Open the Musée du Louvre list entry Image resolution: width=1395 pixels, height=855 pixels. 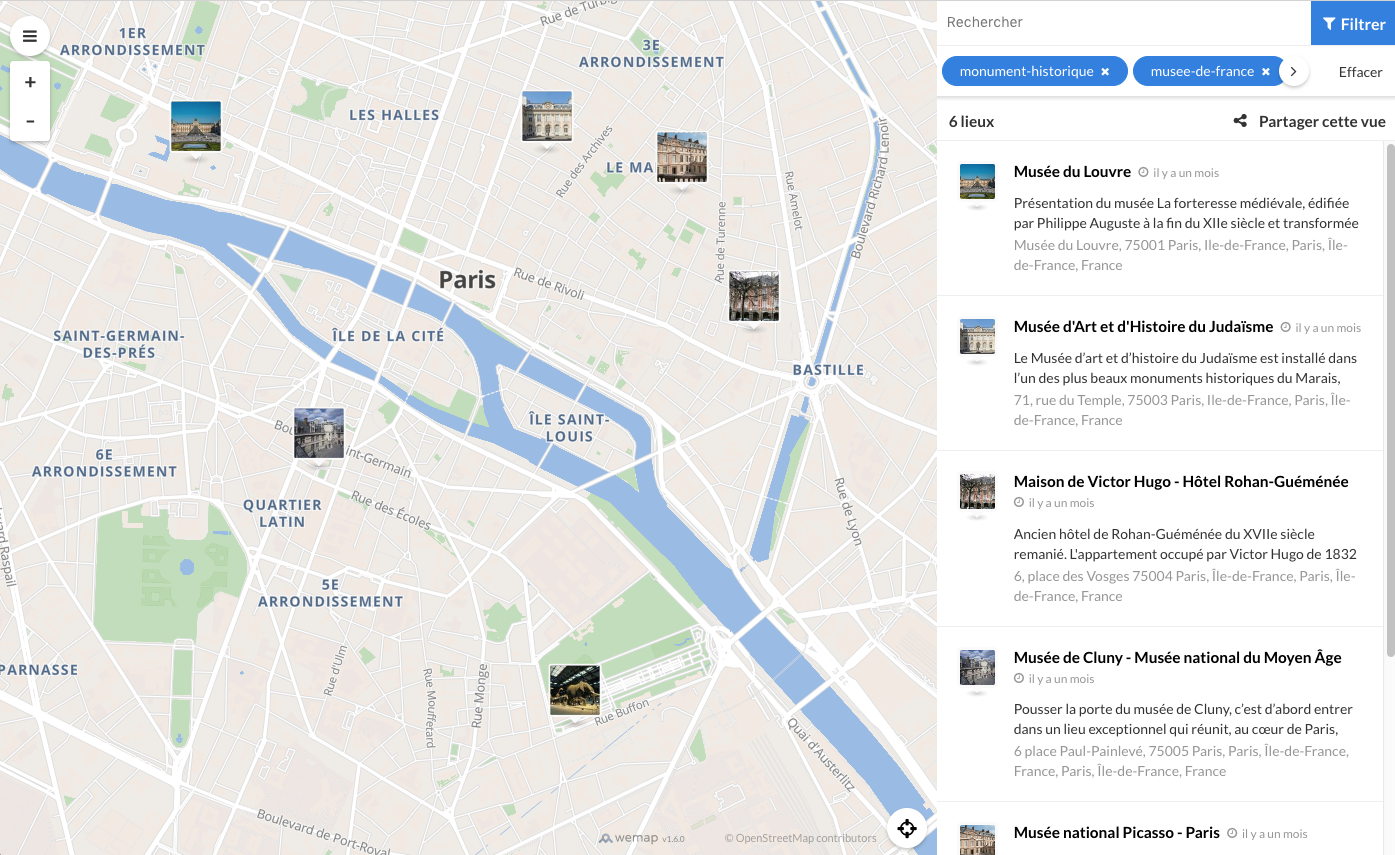tap(1072, 172)
